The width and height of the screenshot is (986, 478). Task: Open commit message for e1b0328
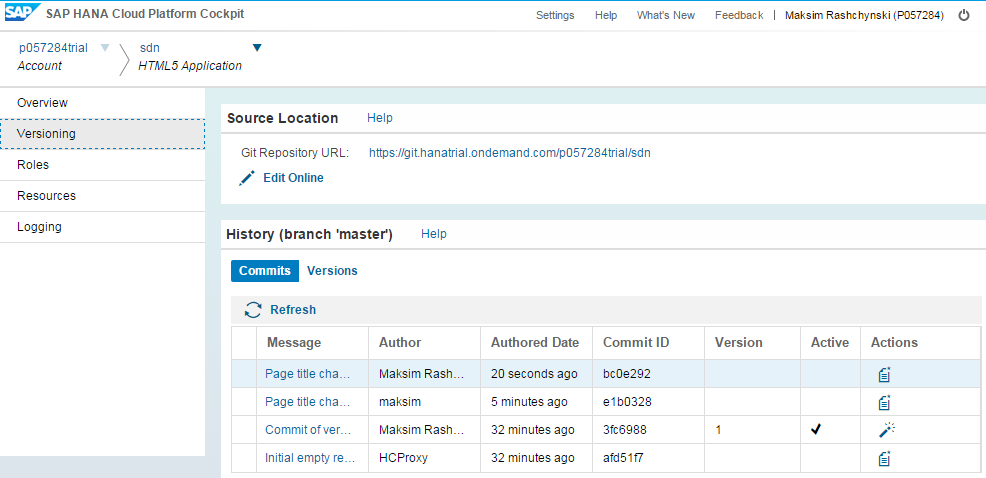pyautogui.click(x=307, y=401)
